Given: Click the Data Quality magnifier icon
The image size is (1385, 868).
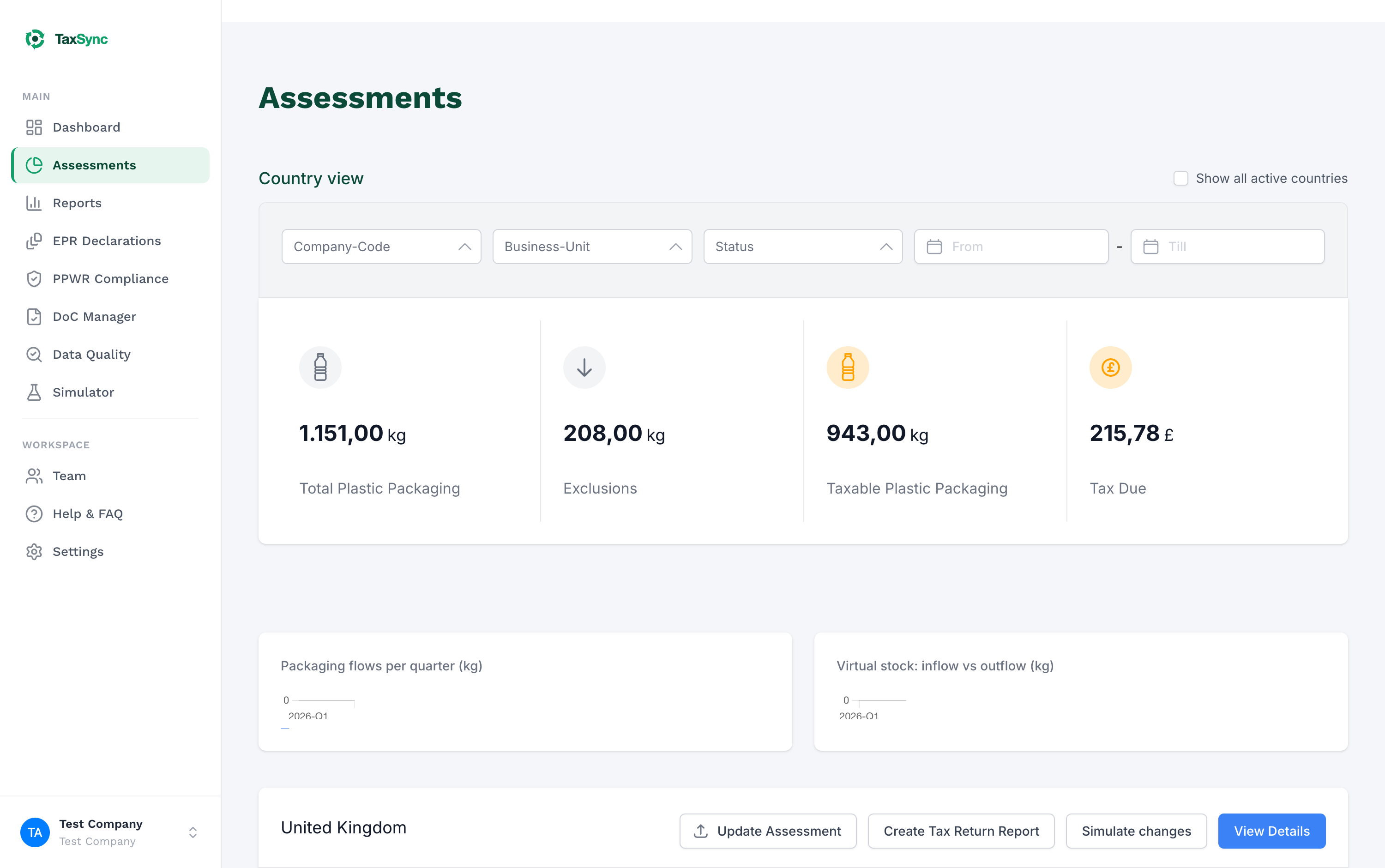Looking at the screenshot, I should (34, 355).
